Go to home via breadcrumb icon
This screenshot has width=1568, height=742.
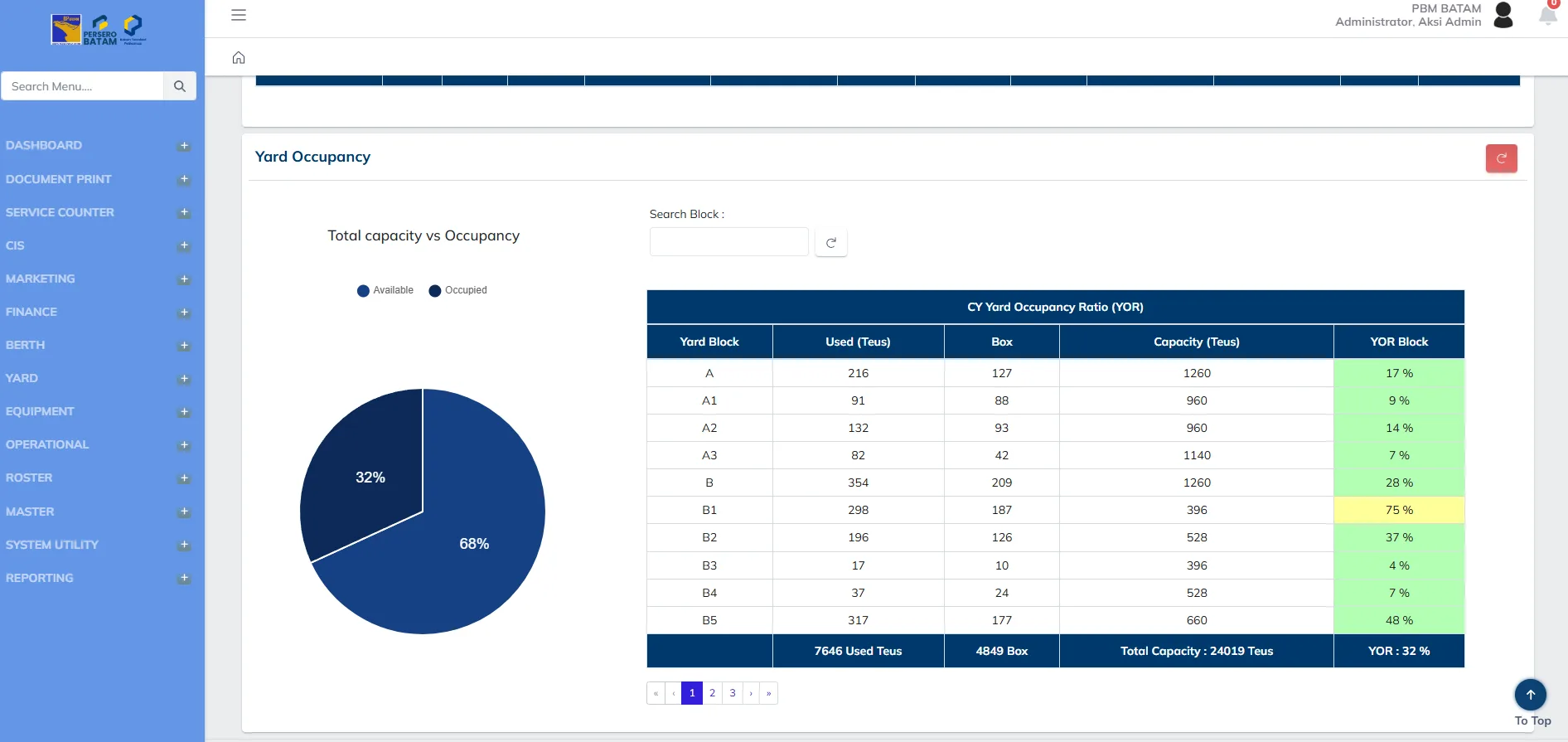(239, 57)
